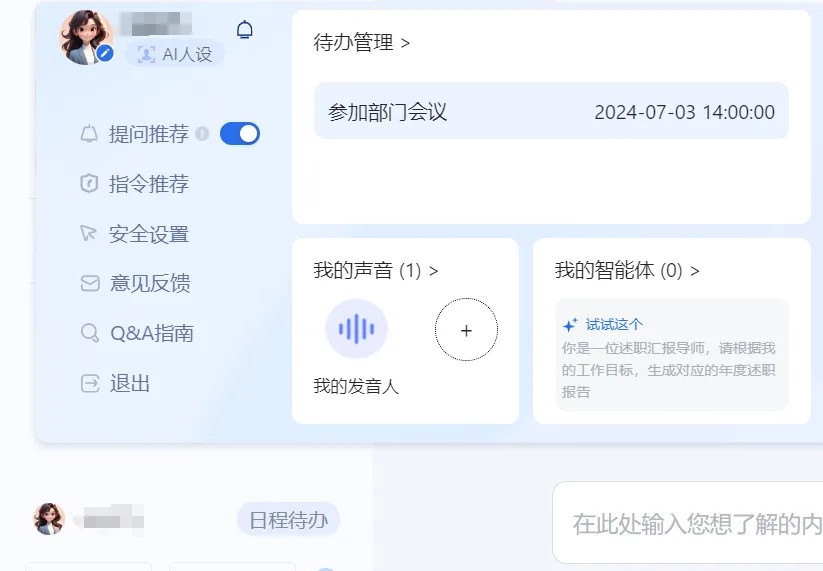The image size is (823, 571).
Task: Expand the 我的声音 (1) section
Action: tap(376, 271)
